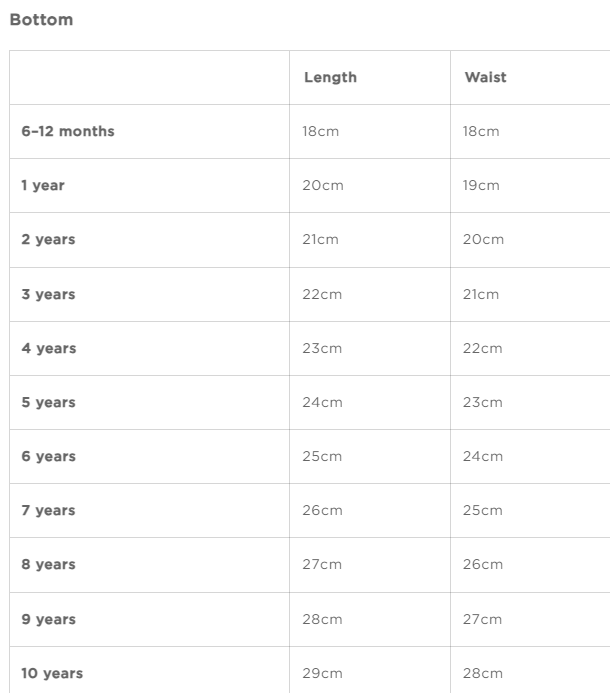Click the waist value for 9 years
The width and height of the screenshot is (610, 693).
[x=482, y=619]
